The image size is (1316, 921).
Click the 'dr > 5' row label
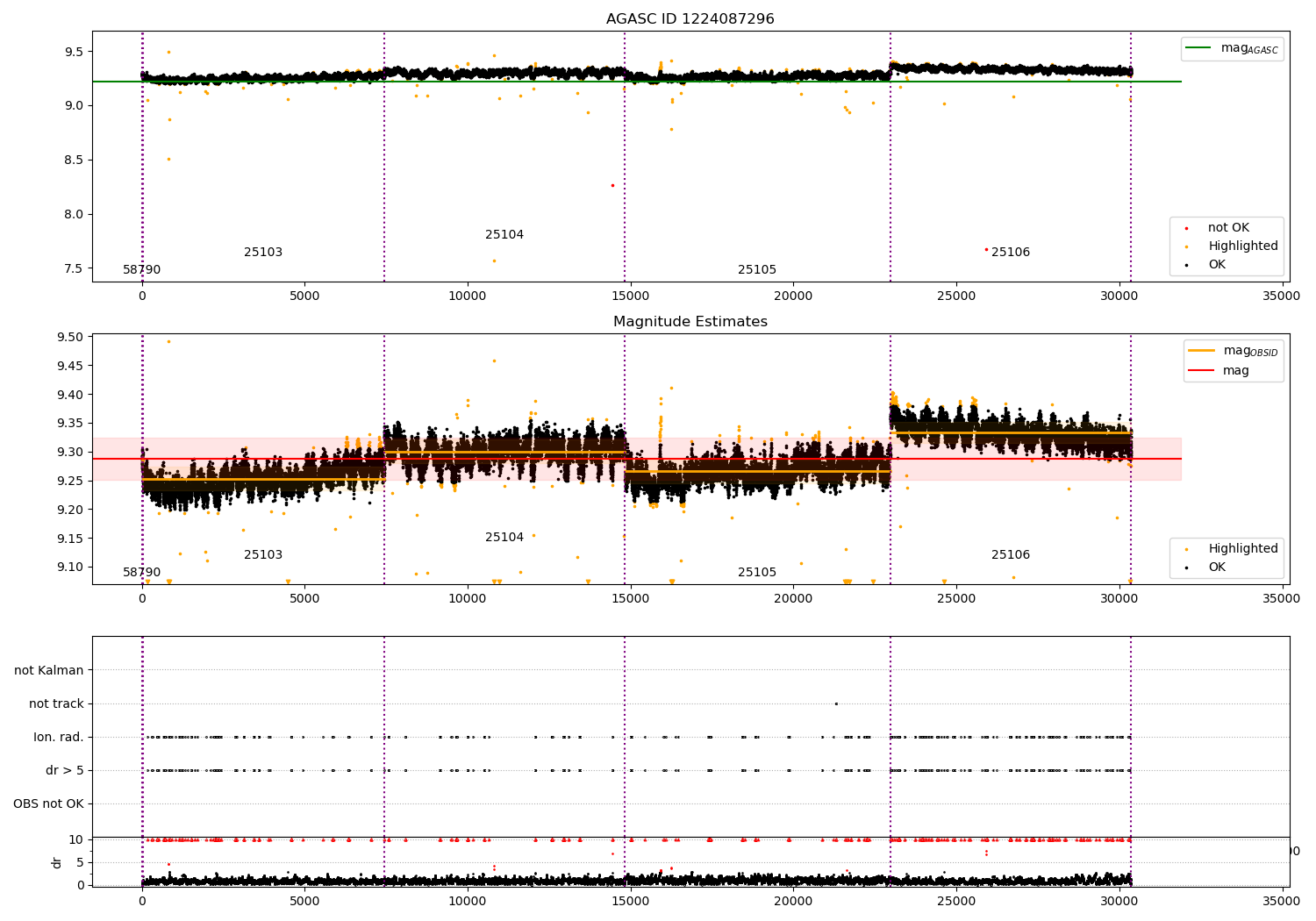tap(65, 771)
